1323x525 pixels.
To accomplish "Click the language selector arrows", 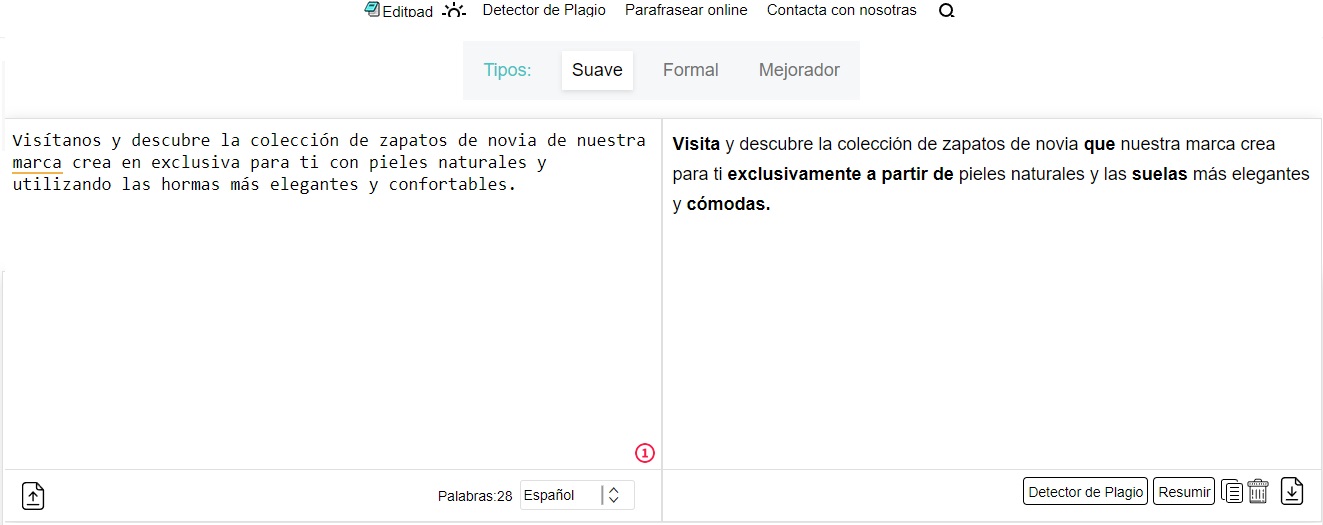I will point(614,495).
